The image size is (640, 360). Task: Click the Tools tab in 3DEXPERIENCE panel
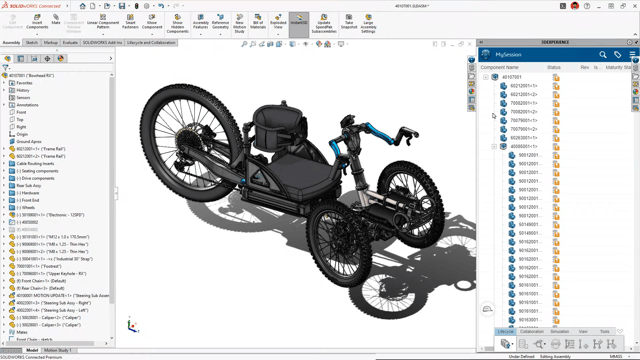pyautogui.click(x=604, y=331)
